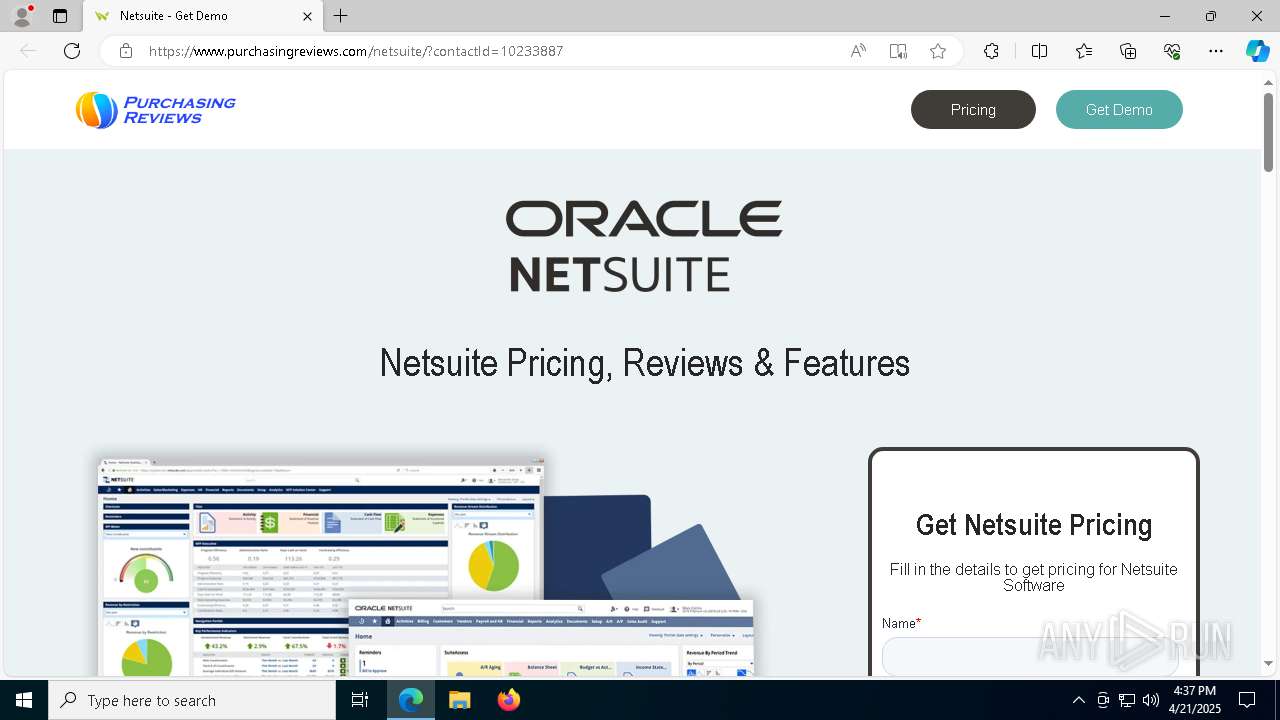Click the Oracle NetSuite logo
The width and height of the screenshot is (1280, 720).
(644, 246)
